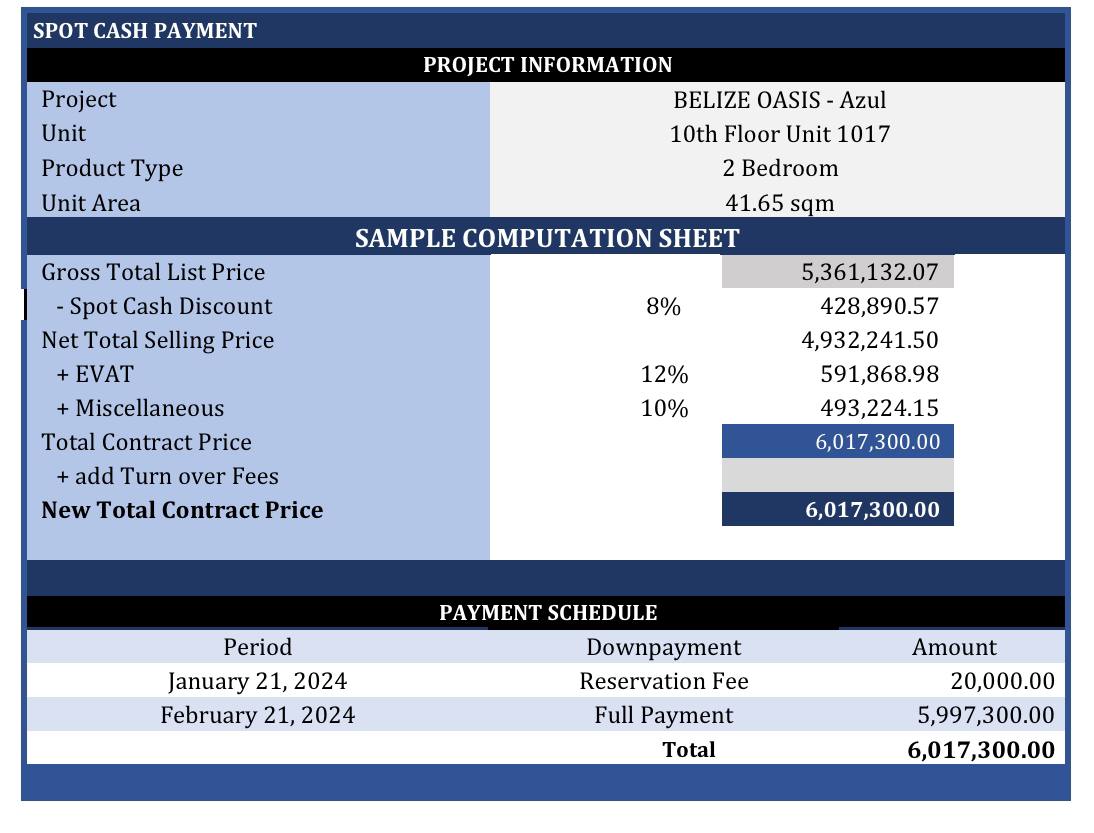Click the 8% Spot Cash Discount rate

tap(663, 306)
